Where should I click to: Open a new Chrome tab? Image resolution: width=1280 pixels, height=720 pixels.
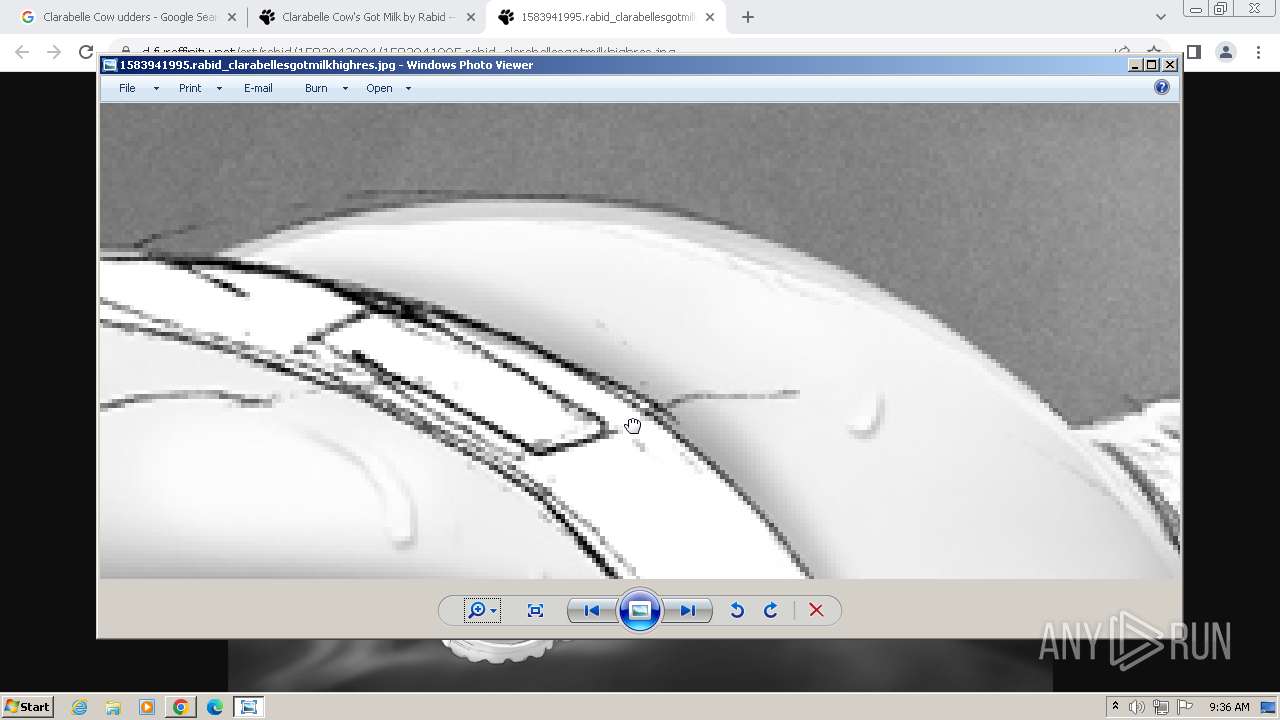click(x=748, y=17)
